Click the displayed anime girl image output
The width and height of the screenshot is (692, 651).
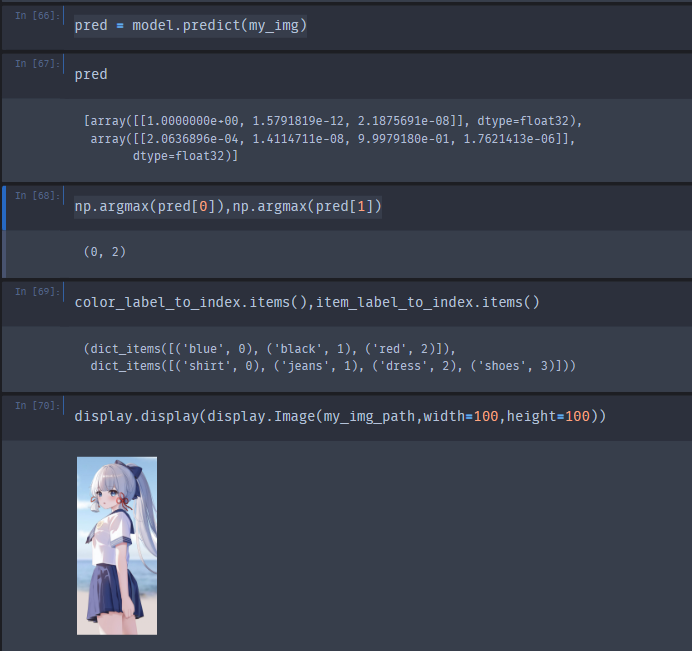point(117,546)
